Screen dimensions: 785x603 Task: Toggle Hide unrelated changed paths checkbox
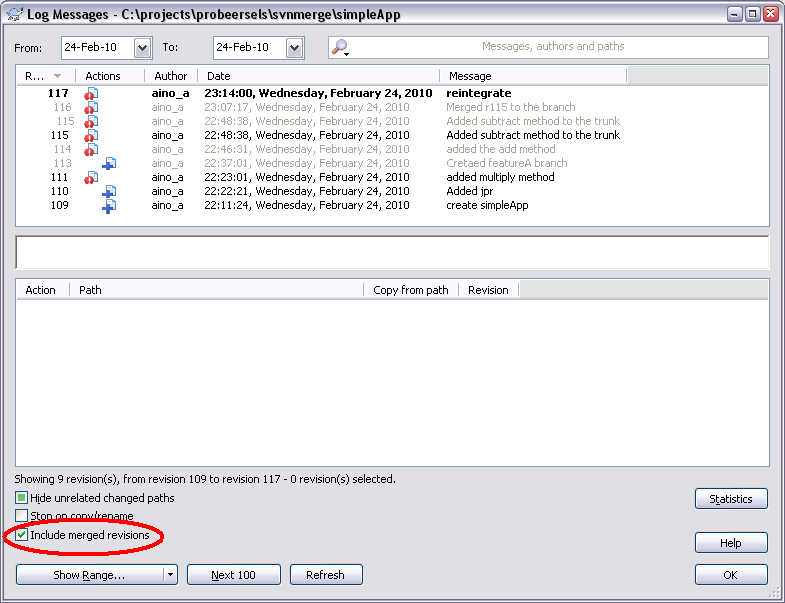pyautogui.click(x=21, y=498)
